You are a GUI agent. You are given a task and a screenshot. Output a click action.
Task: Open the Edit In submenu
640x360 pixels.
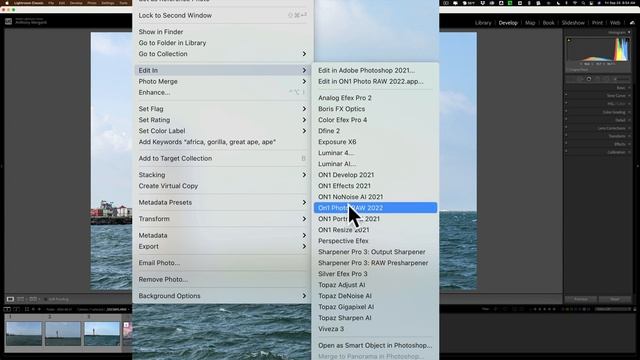223,70
